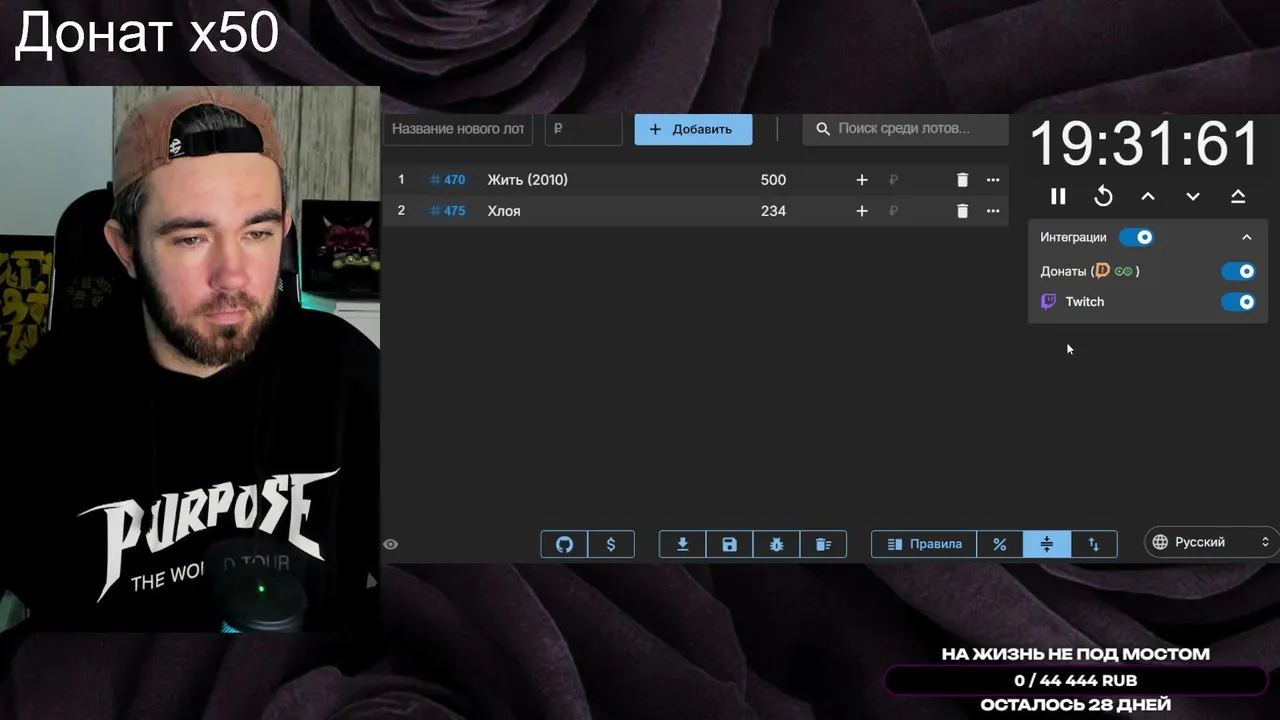Delete the Жить (2010) lot with trash icon

pyautogui.click(x=962, y=180)
